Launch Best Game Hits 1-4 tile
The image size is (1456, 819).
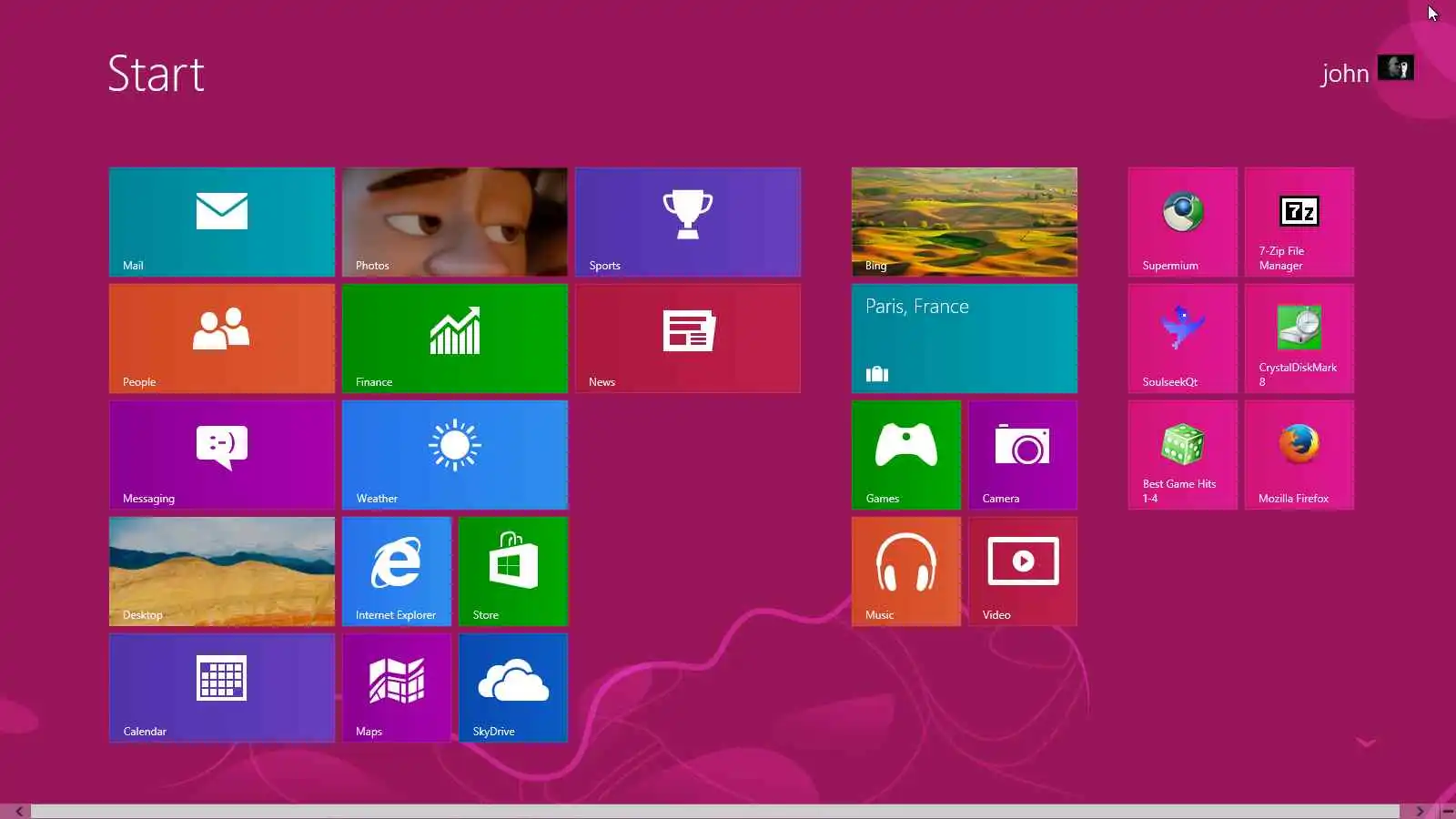[1183, 455]
